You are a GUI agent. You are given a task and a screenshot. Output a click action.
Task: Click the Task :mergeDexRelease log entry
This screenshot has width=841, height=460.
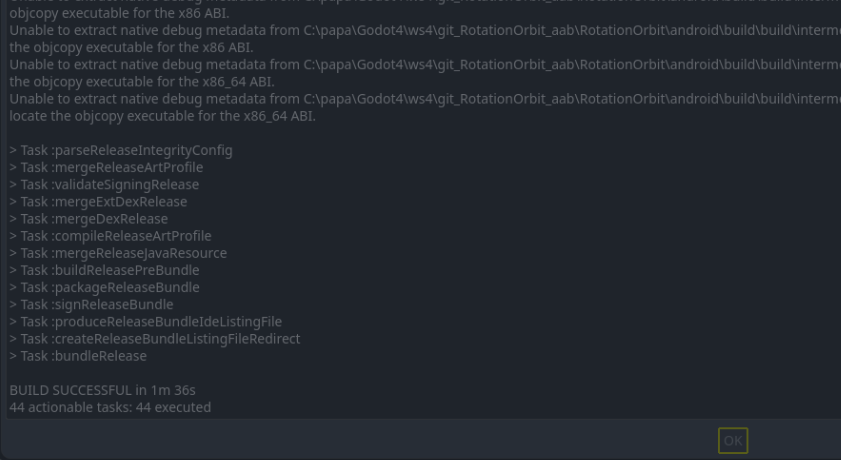pyautogui.click(x=88, y=219)
